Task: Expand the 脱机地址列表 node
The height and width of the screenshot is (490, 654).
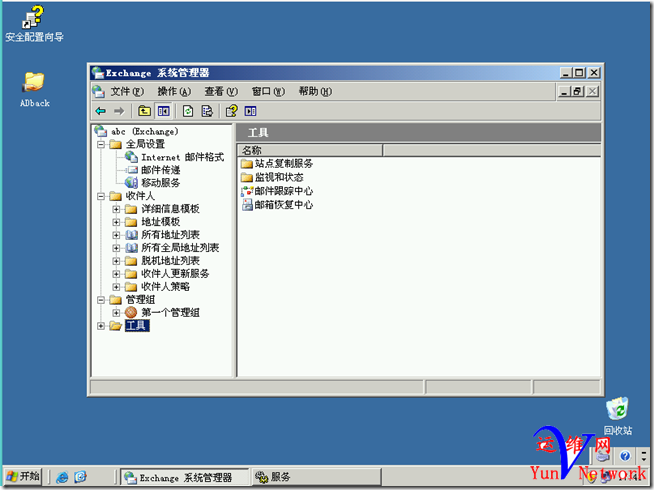Action: click(x=116, y=261)
